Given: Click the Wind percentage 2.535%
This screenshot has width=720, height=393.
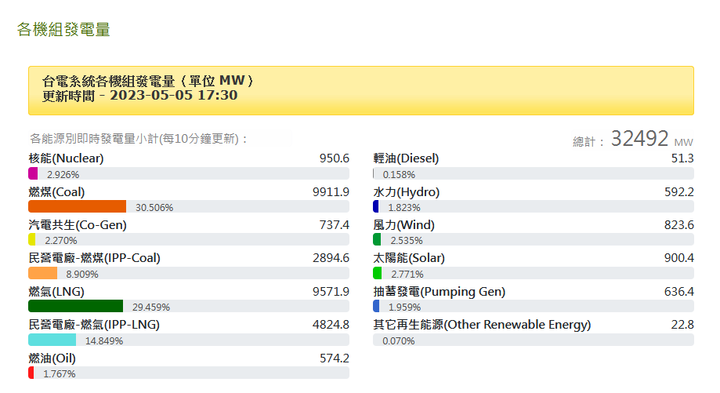Looking at the screenshot, I should pyautogui.click(x=406, y=241).
